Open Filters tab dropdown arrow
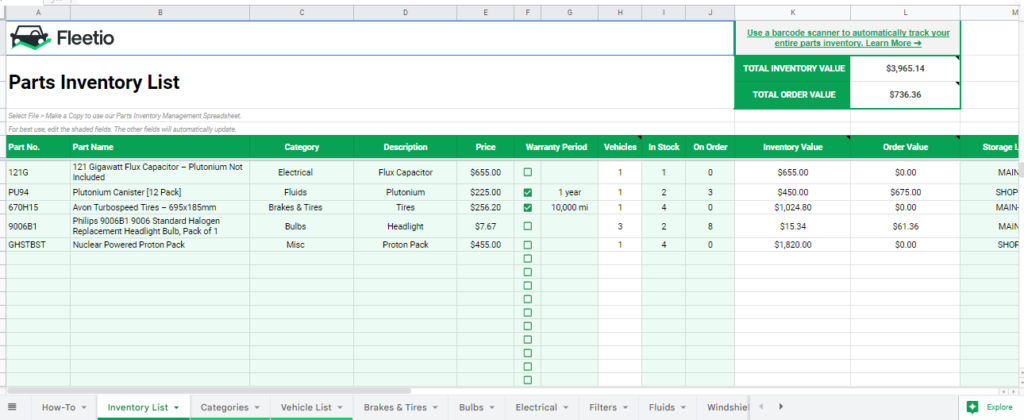This screenshot has width=1024, height=420. coord(625,408)
